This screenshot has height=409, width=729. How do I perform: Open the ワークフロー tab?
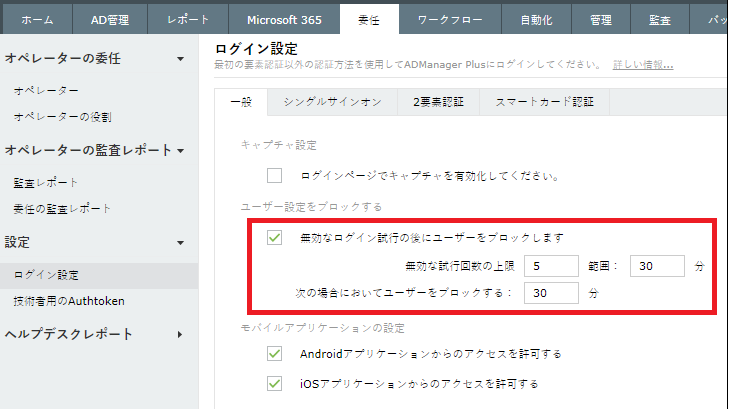tap(450, 20)
